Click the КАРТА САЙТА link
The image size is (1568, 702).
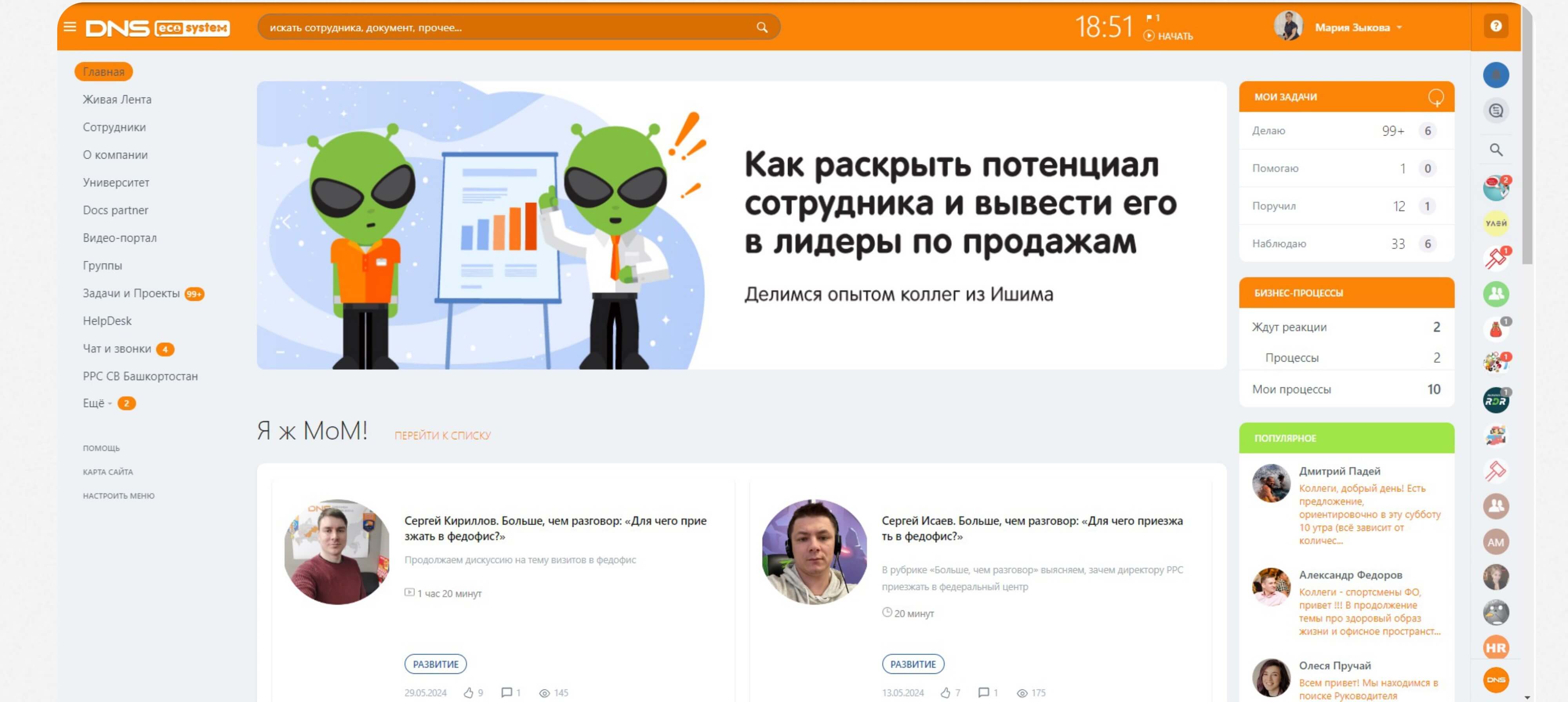[x=108, y=472]
